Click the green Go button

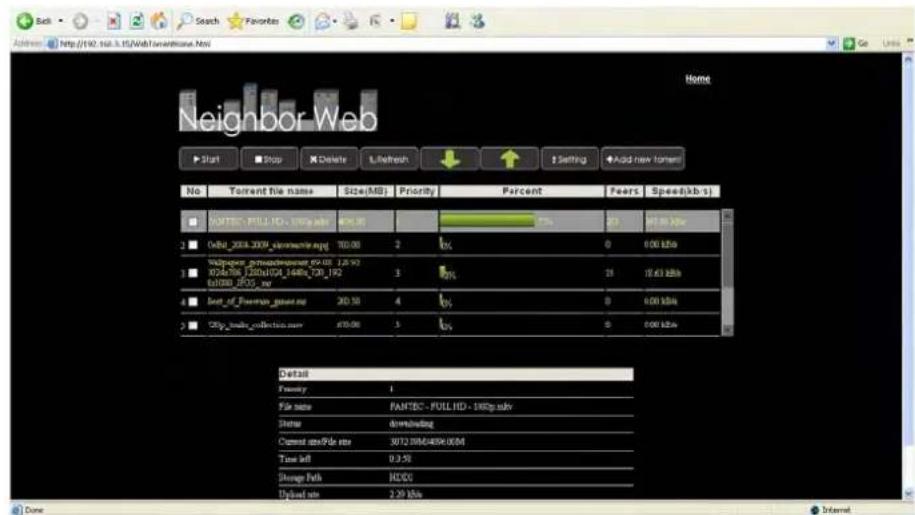click(x=856, y=44)
